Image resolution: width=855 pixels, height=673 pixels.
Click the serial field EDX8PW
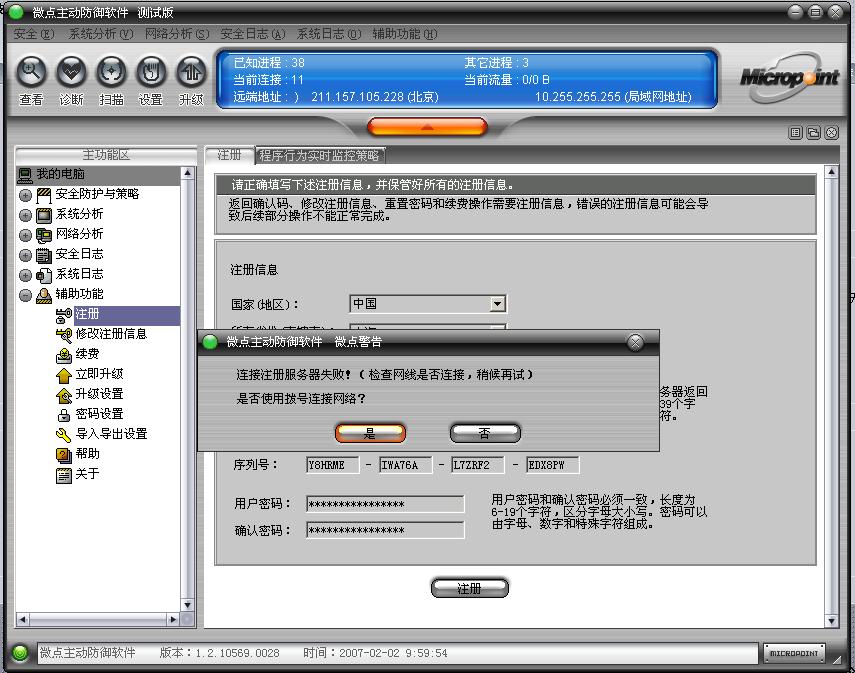click(x=552, y=465)
